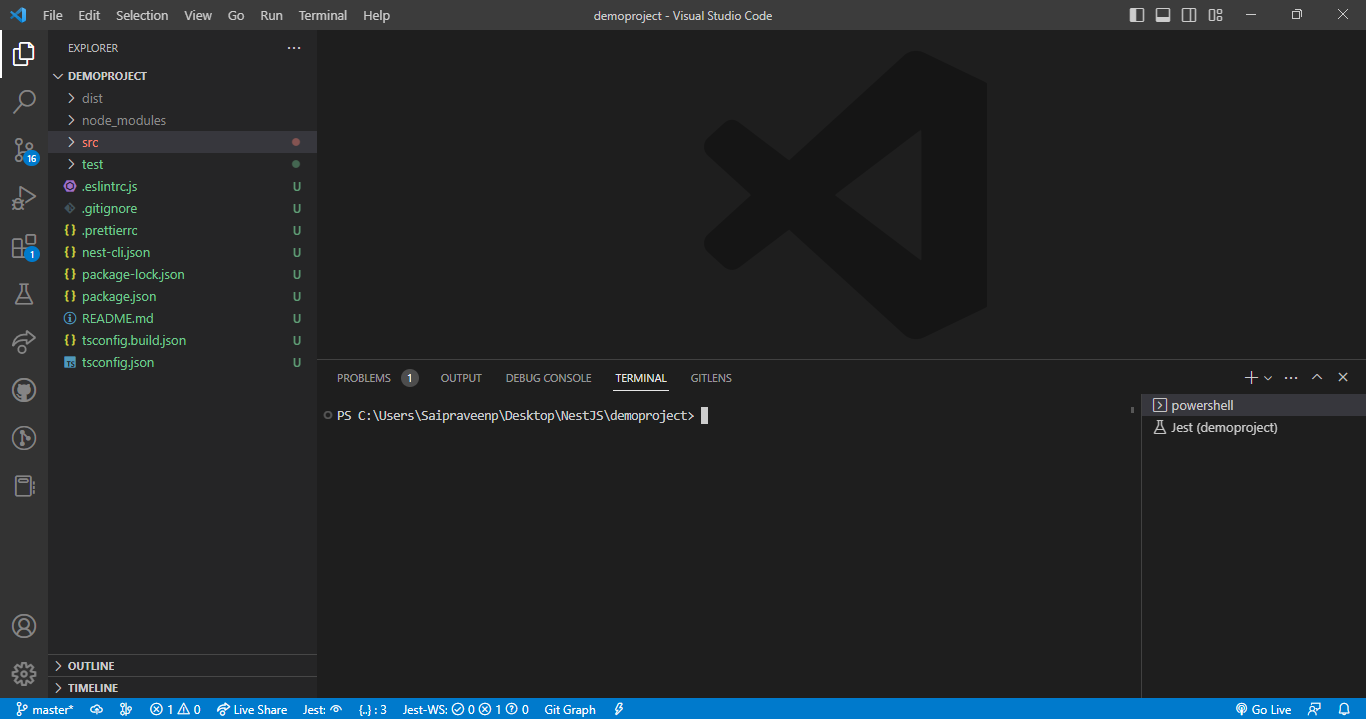Toggle panel visibility layout button
The width and height of the screenshot is (1366, 719).
(1163, 15)
